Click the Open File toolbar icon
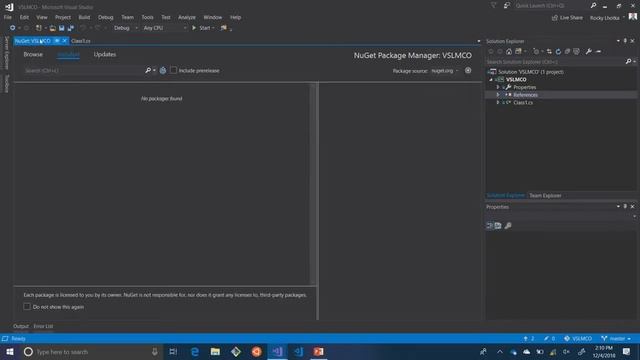This screenshot has height=360, width=640. coord(52,28)
